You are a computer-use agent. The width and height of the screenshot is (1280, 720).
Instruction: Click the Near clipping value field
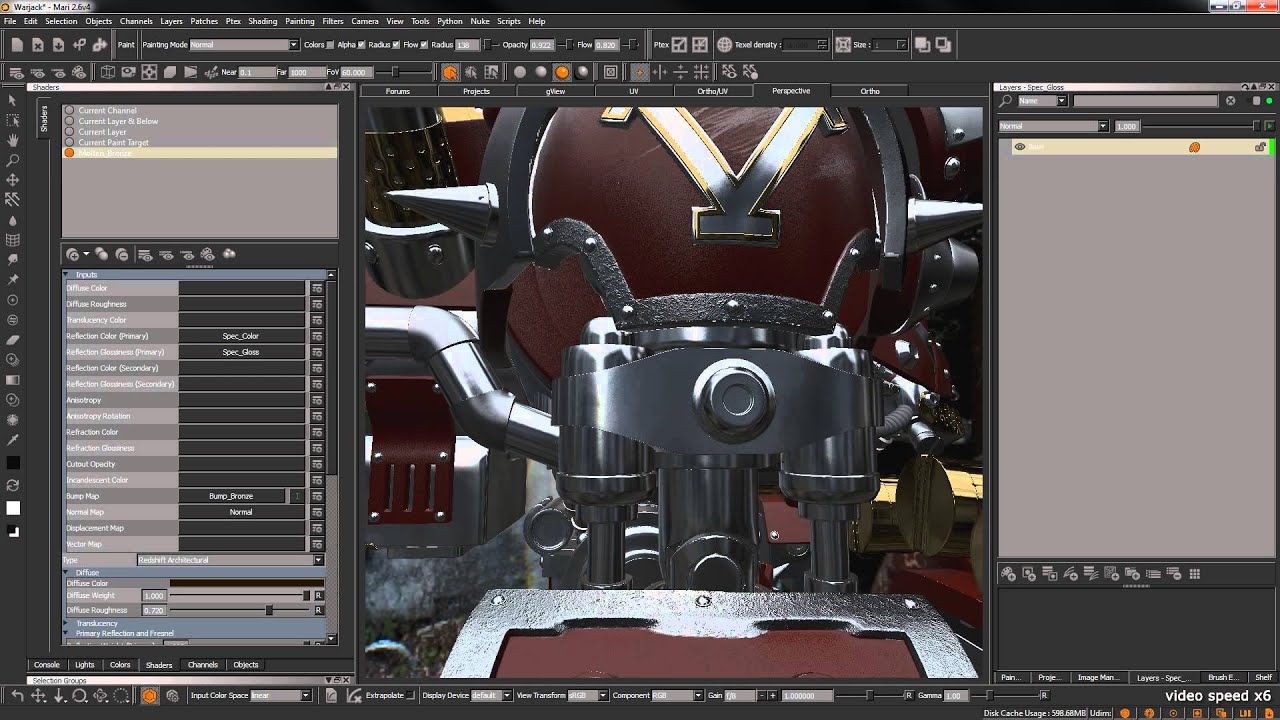coord(257,72)
